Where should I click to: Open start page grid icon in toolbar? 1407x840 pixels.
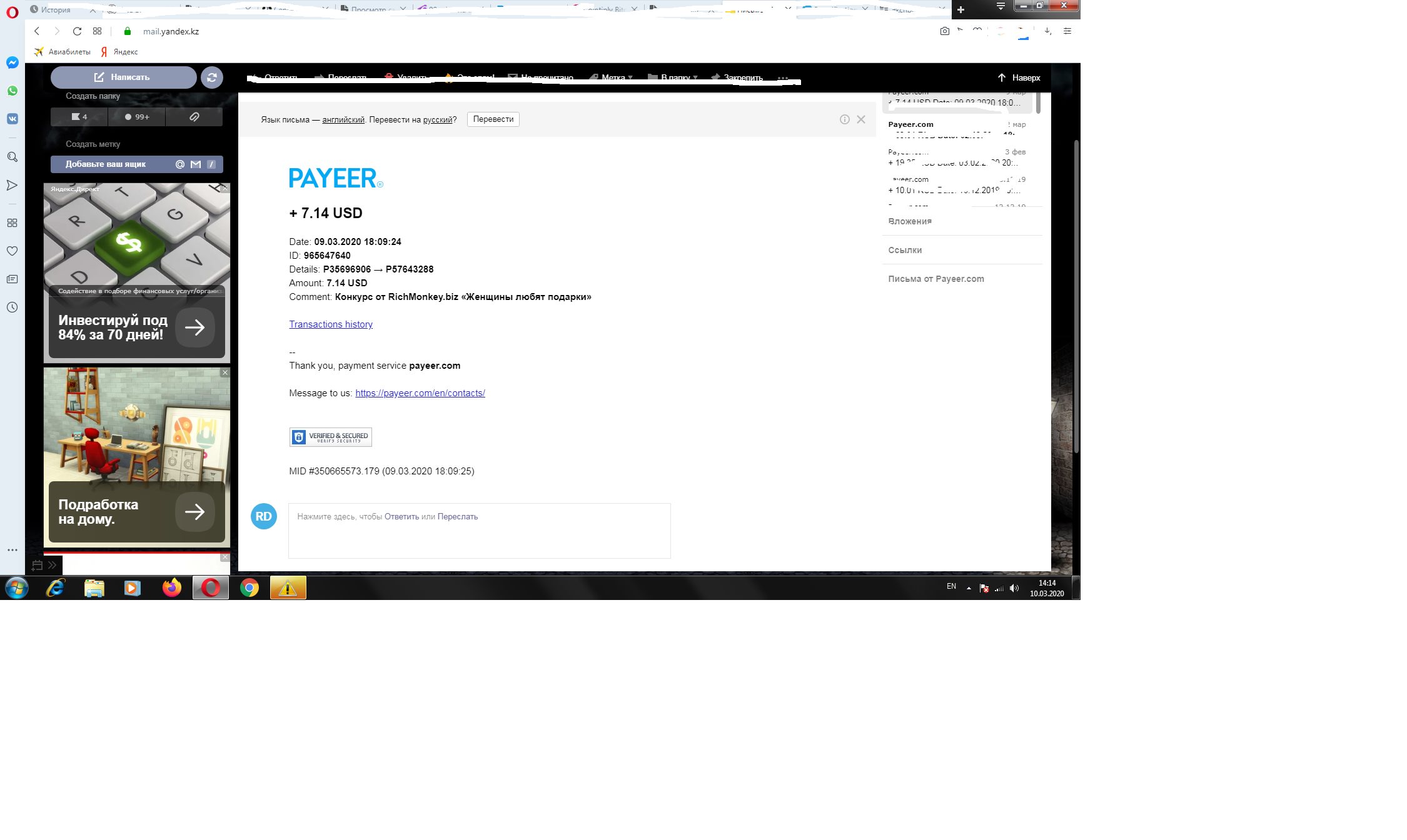pos(97,31)
